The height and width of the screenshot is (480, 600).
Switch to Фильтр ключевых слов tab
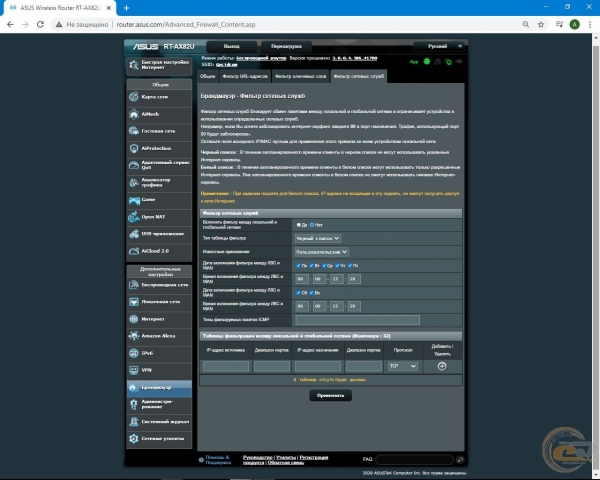(300, 76)
